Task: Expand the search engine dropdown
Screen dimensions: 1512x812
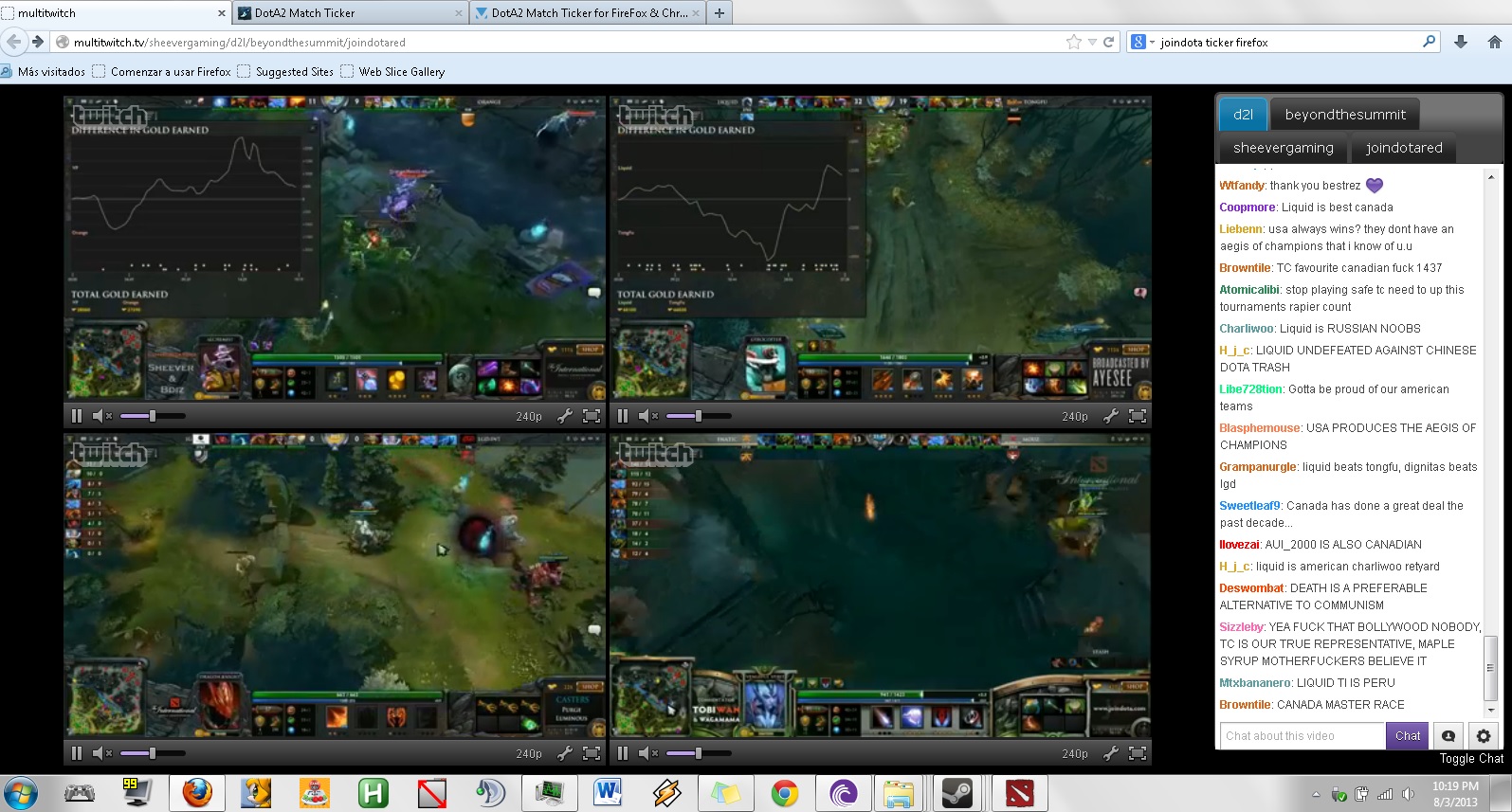Action: coord(1152,43)
